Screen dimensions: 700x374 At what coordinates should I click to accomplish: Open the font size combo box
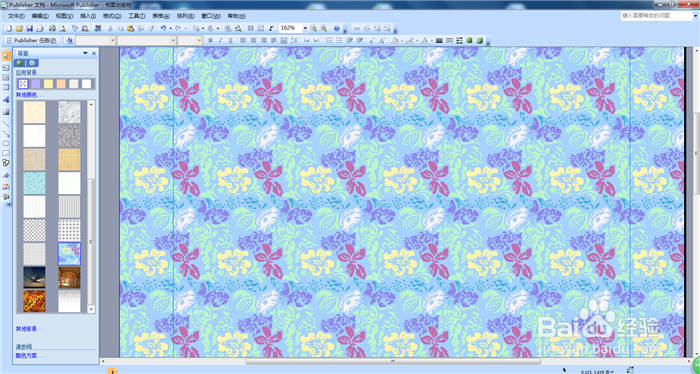click(x=190, y=41)
